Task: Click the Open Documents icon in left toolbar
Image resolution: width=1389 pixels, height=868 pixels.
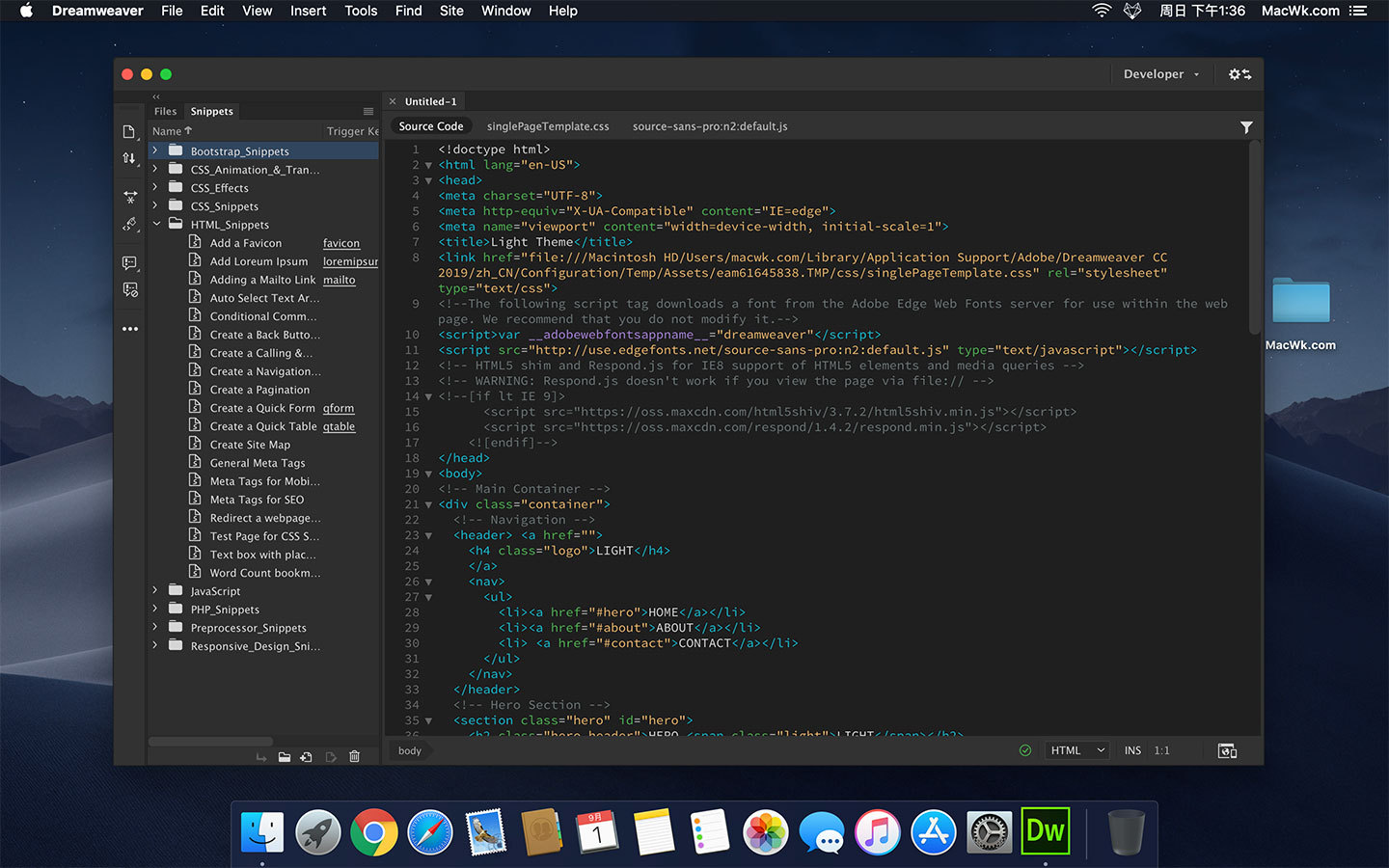Action: coord(129,131)
